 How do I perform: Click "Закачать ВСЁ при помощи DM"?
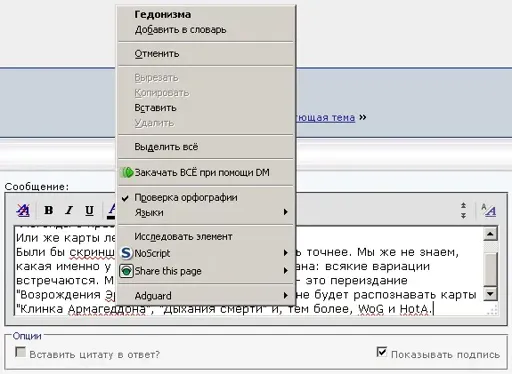(206, 173)
